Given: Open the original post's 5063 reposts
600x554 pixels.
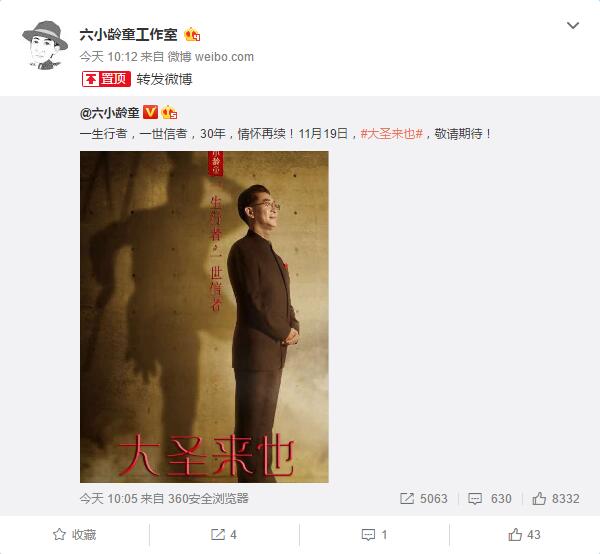Looking at the screenshot, I should coord(424,499).
